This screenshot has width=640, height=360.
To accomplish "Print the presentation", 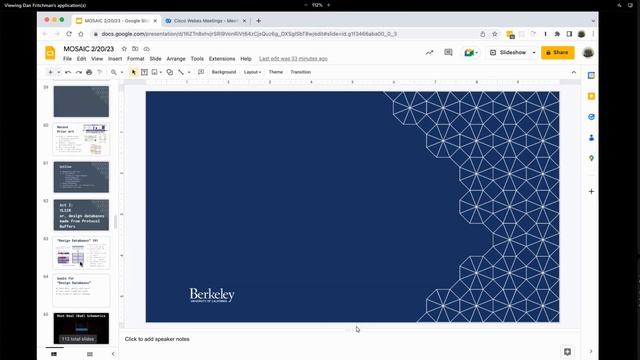I will pos(89,72).
